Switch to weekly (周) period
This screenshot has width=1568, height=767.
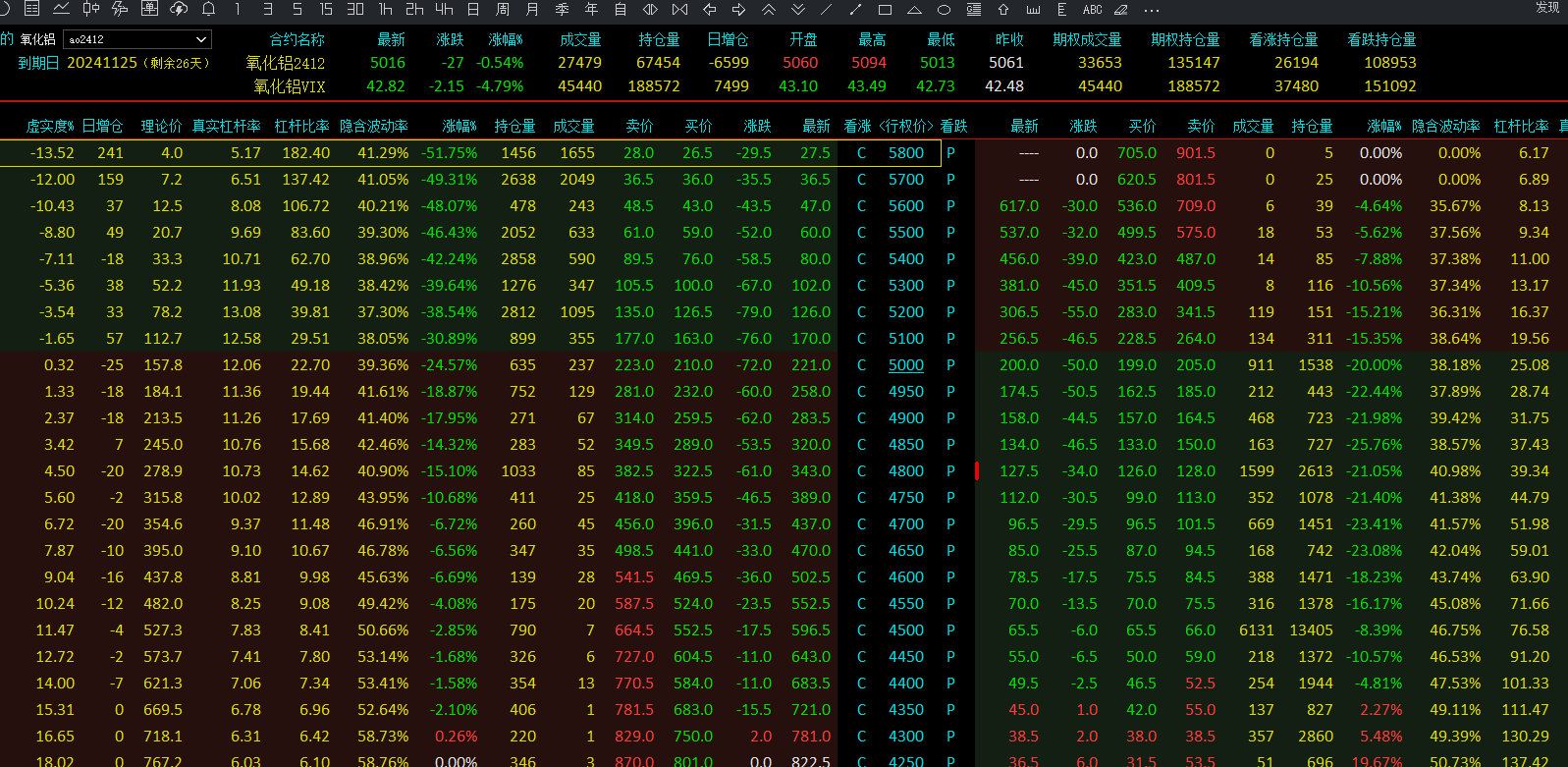point(503,9)
